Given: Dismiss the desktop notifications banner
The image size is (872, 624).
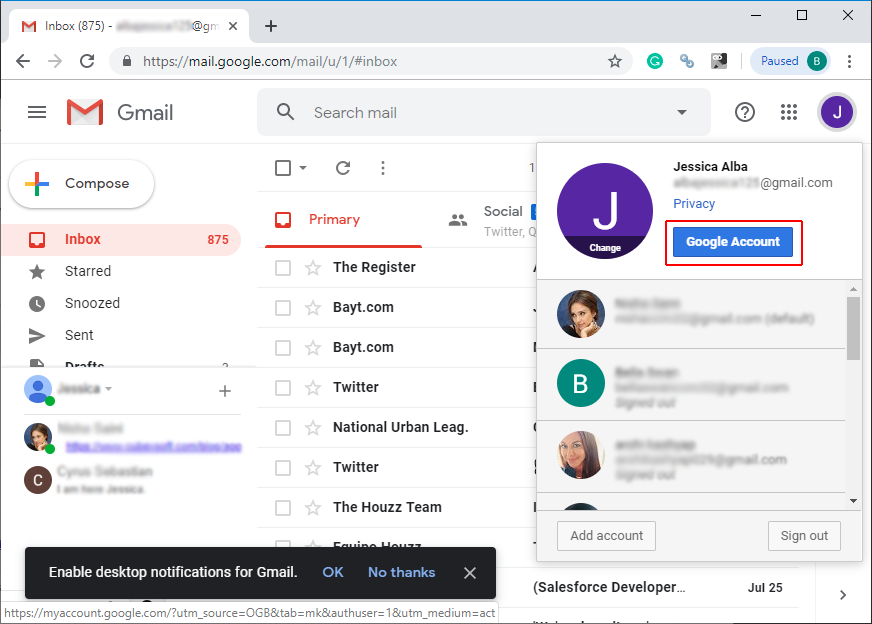Looking at the screenshot, I should (470, 573).
